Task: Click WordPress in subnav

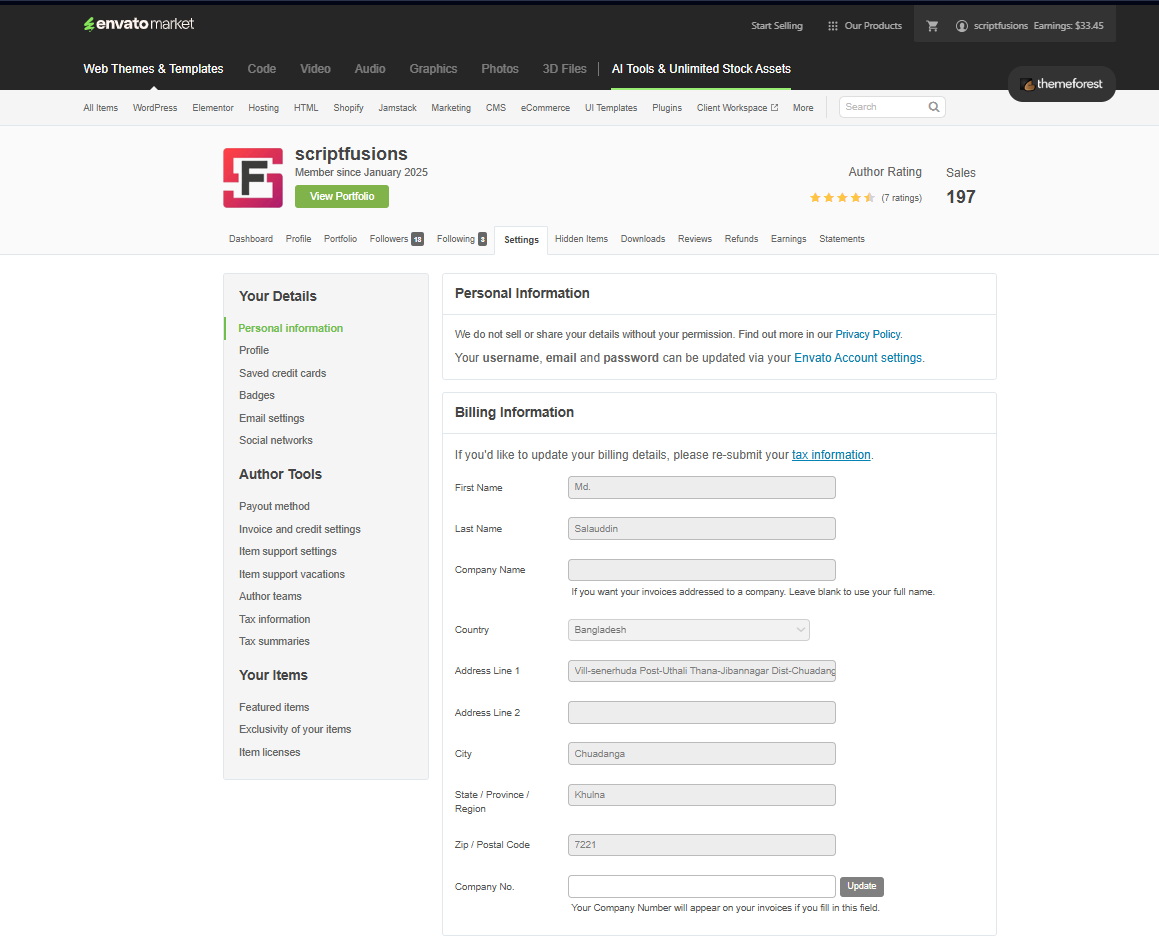Action: (x=154, y=108)
